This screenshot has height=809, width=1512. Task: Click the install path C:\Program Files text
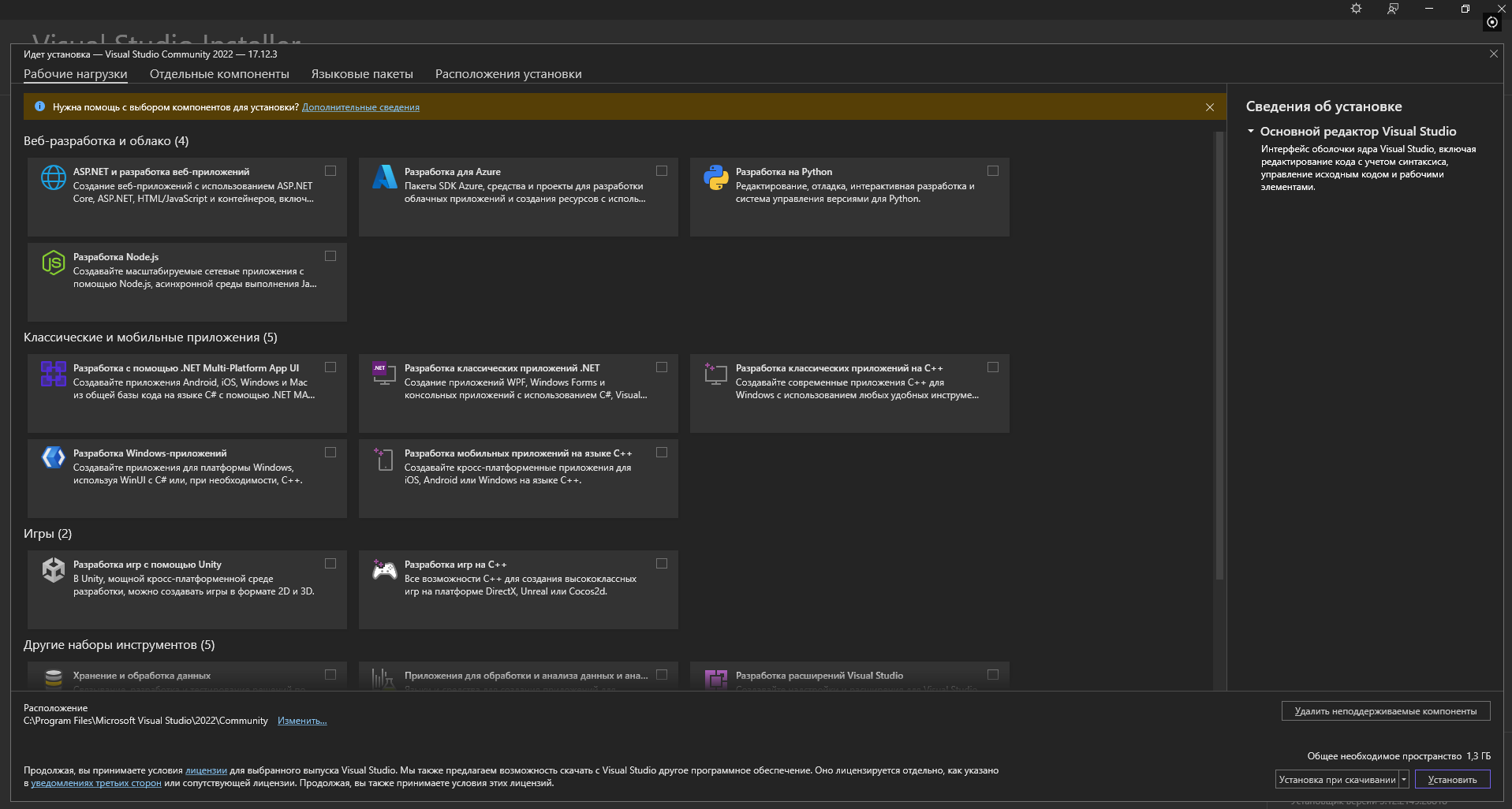tap(146, 721)
